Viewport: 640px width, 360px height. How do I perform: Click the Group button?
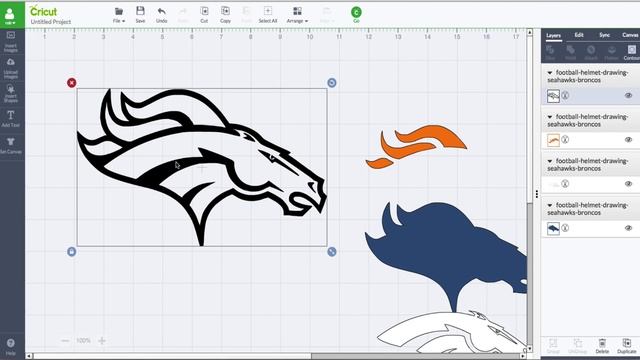pyautogui.click(x=553, y=346)
